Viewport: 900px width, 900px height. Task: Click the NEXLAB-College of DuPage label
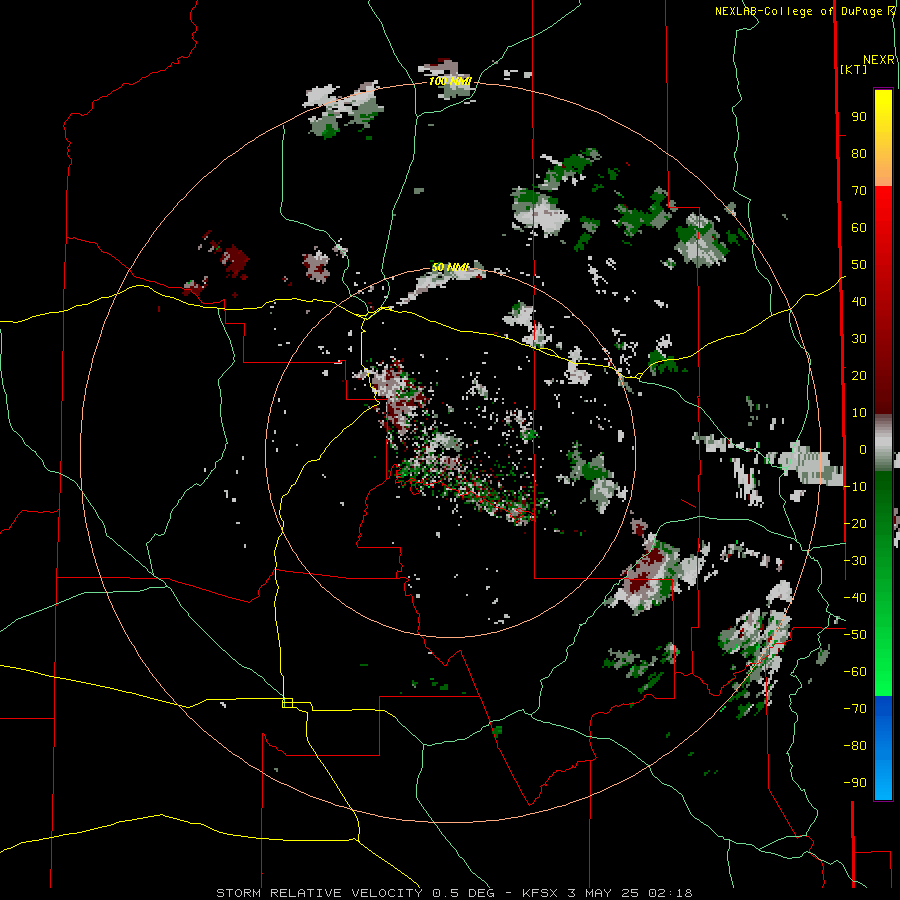click(798, 11)
